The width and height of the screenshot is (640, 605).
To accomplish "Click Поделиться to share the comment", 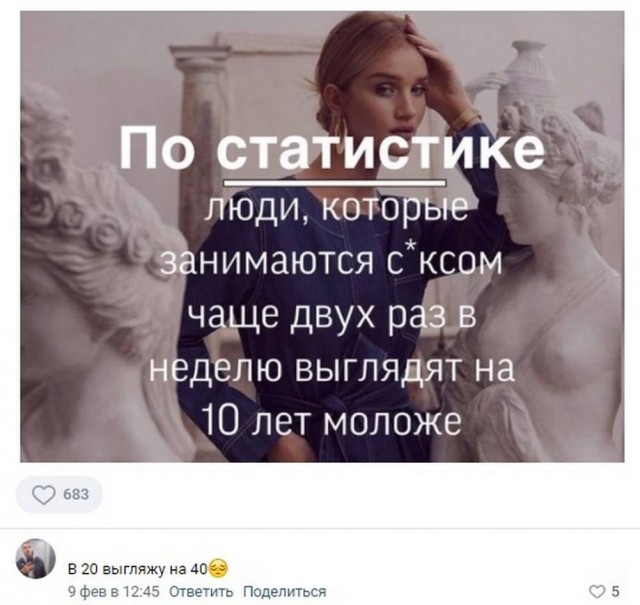I will (285, 591).
